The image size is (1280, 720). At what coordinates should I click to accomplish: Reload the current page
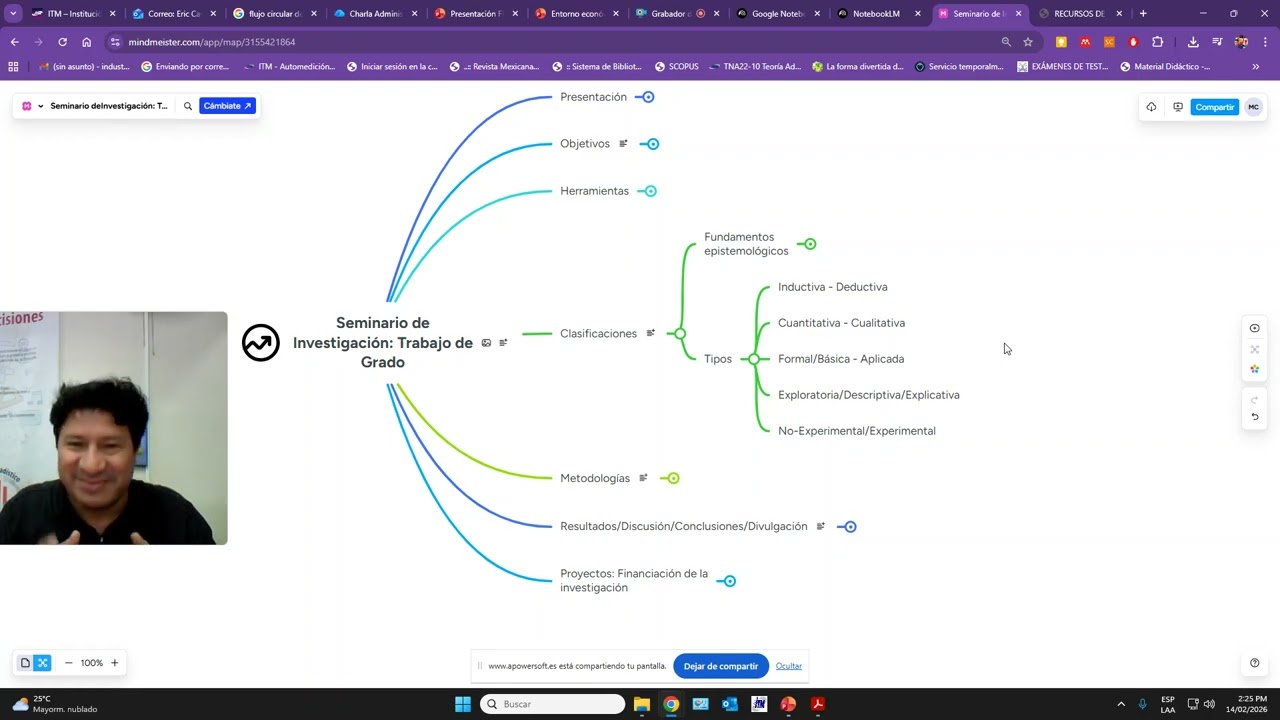coord(62,42)
